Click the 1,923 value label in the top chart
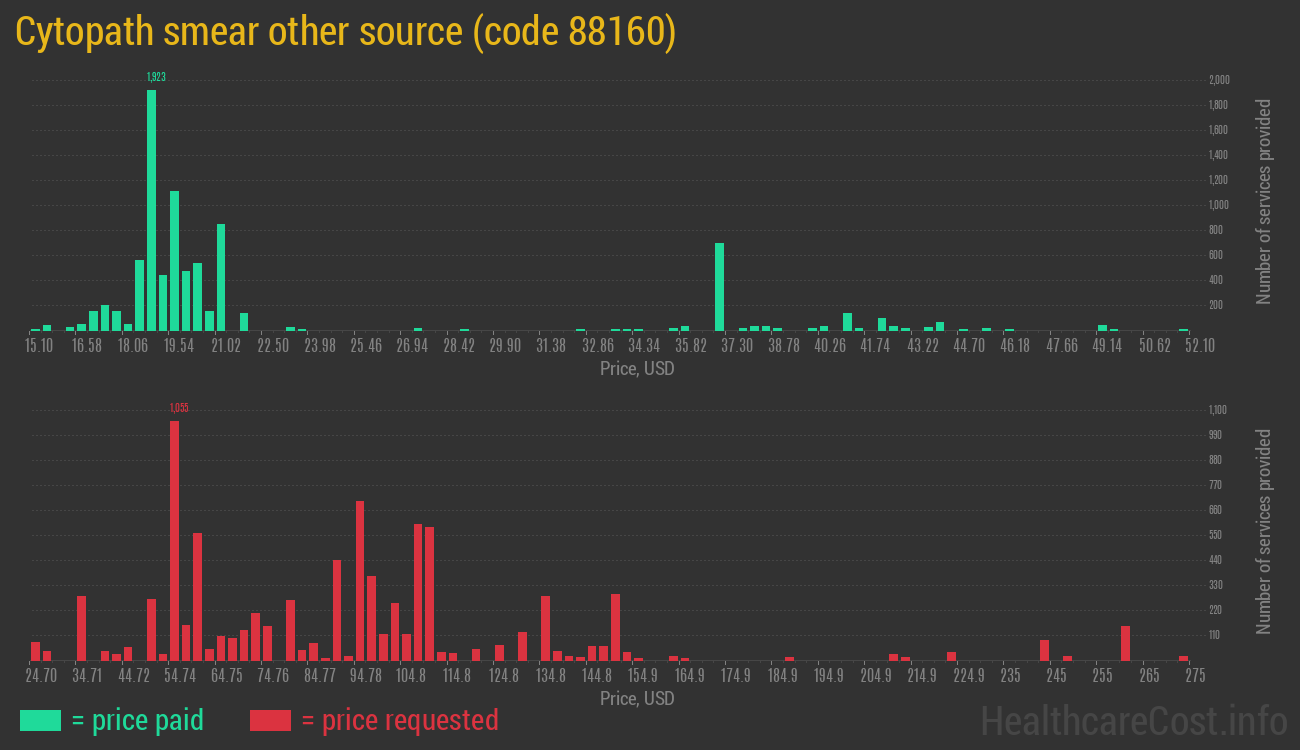Image resolution: width=1300 pixels, height=750 pixels. [156, 77]
